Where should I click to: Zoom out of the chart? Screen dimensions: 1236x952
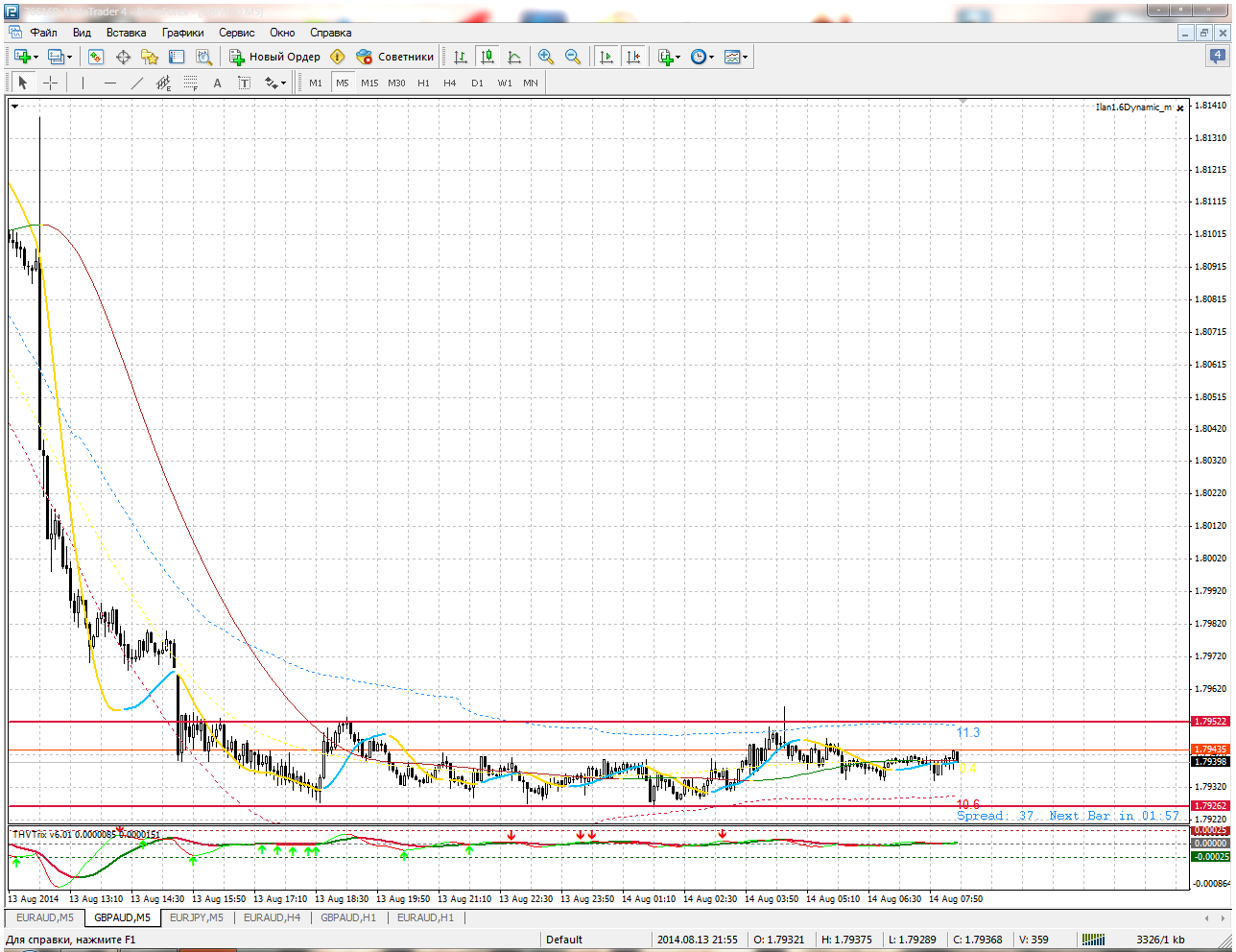(573, 57)
